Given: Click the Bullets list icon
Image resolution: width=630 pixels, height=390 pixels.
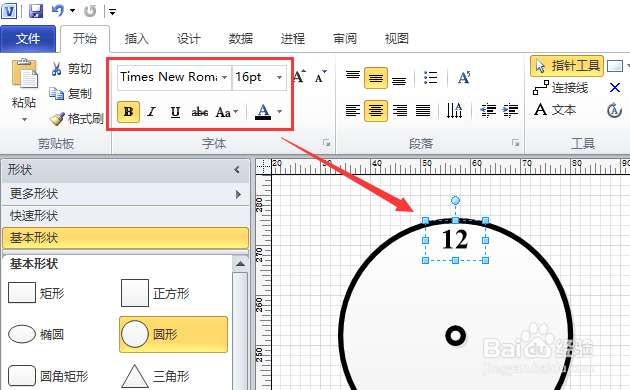Looking at the screenshot, I should [x=430, y=78].
